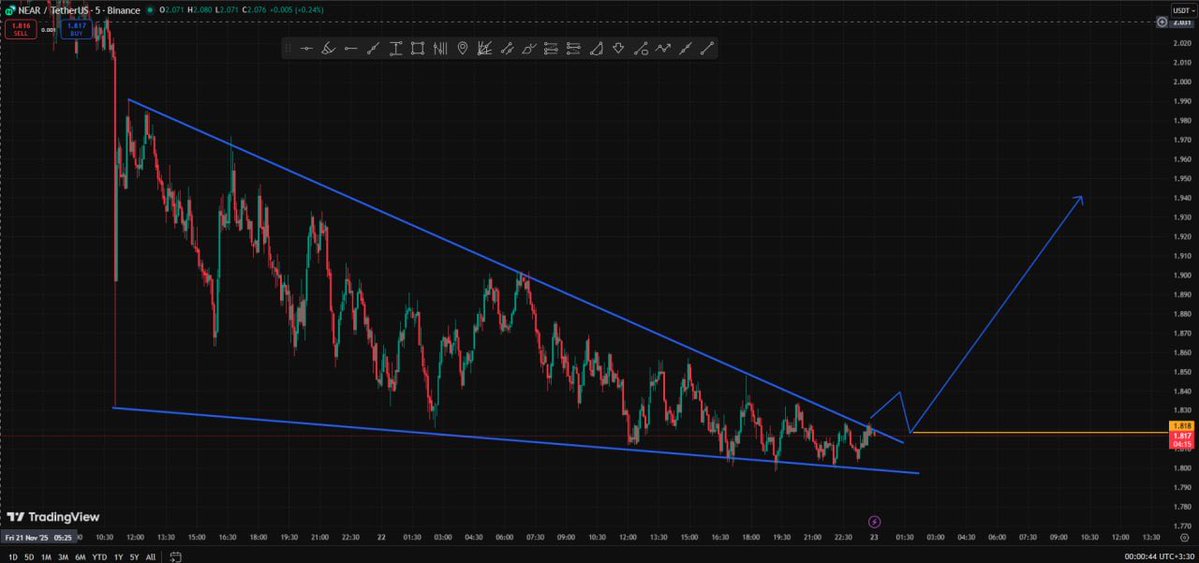Image resolution: width=1199 pixels, height=563 pixels.
Task: Set the range to 6M
Action: tap(80, 557)
